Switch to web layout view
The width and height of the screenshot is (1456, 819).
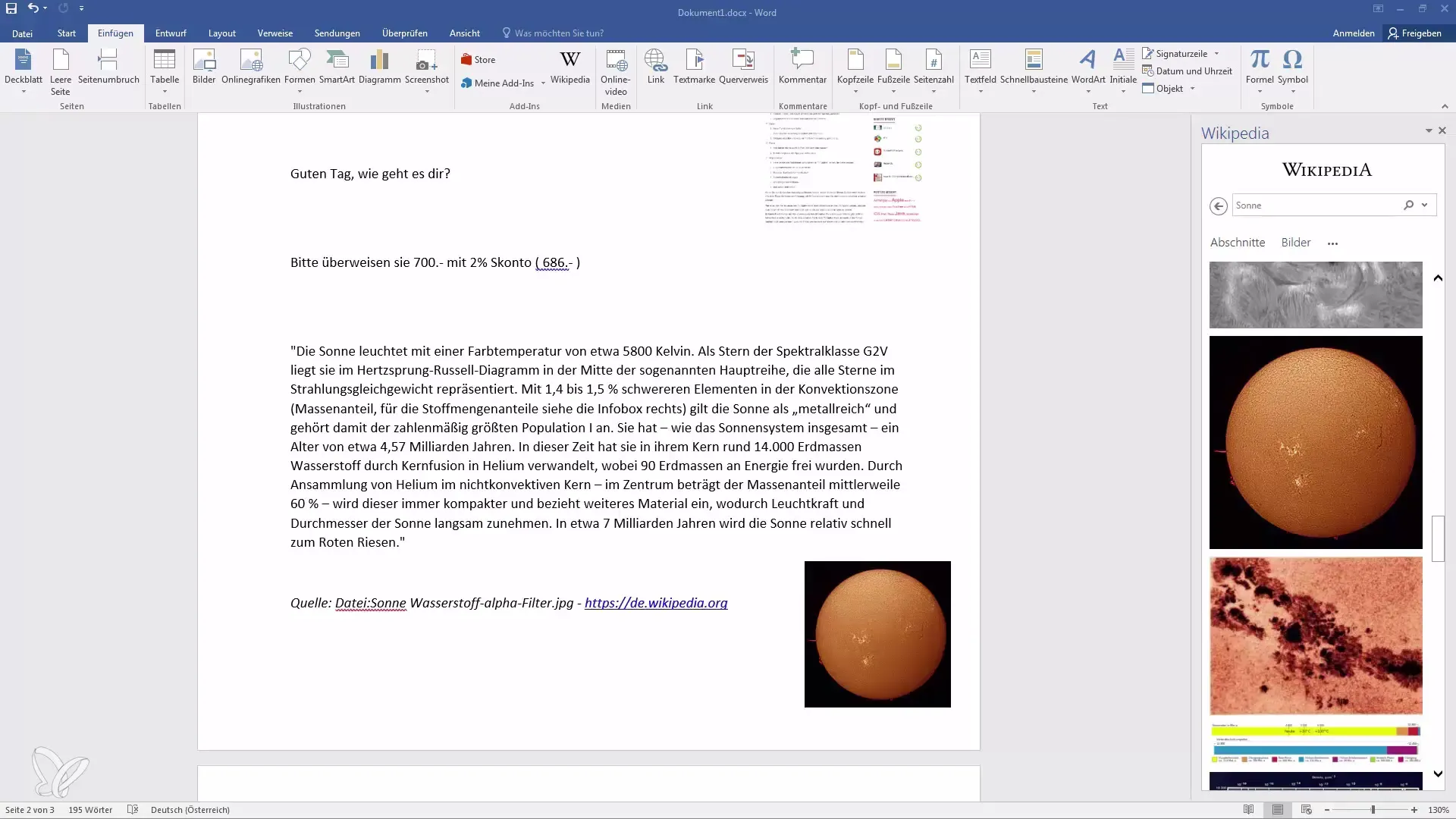tap(1306, 810)
